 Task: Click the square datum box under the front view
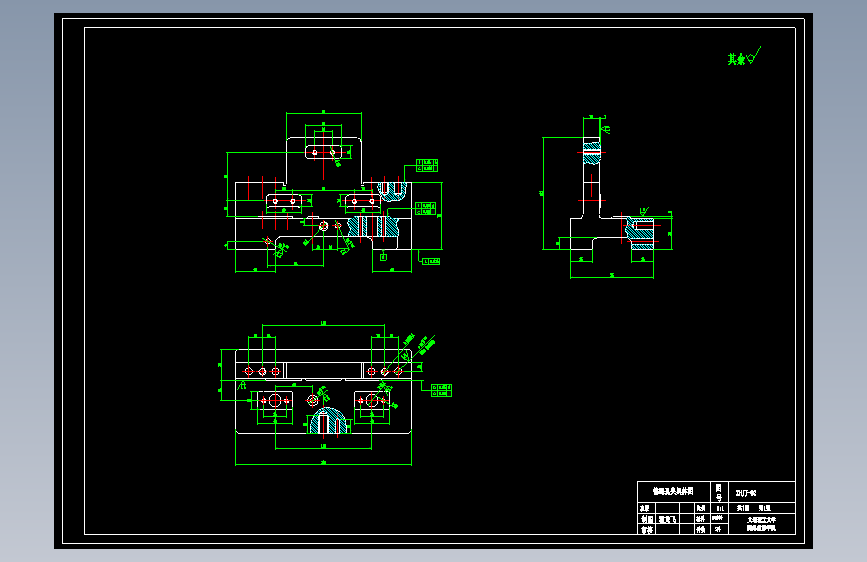[x=383, y=257]
